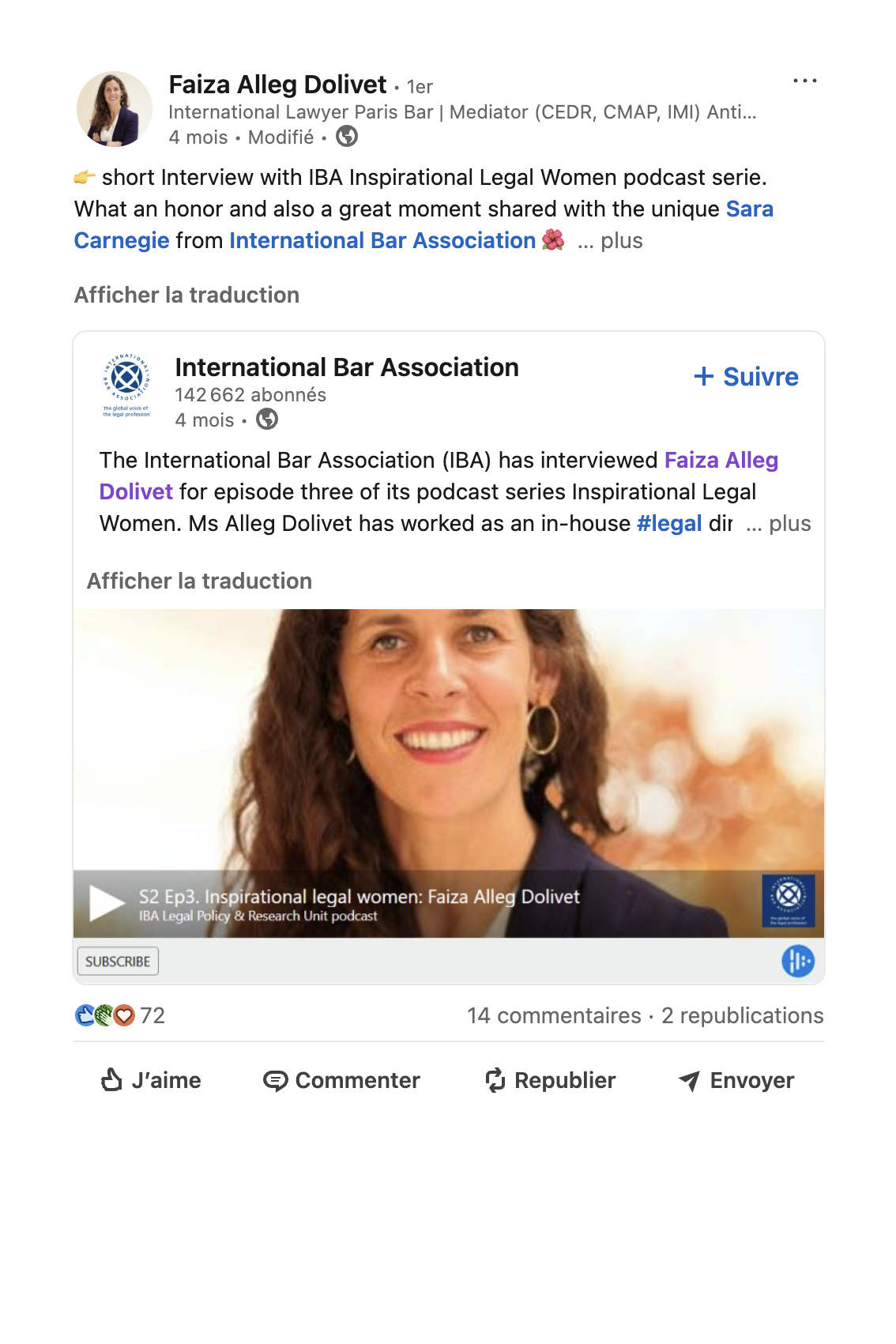
Task: Show translation of the IBA shared post
Action: click(199, 581)
